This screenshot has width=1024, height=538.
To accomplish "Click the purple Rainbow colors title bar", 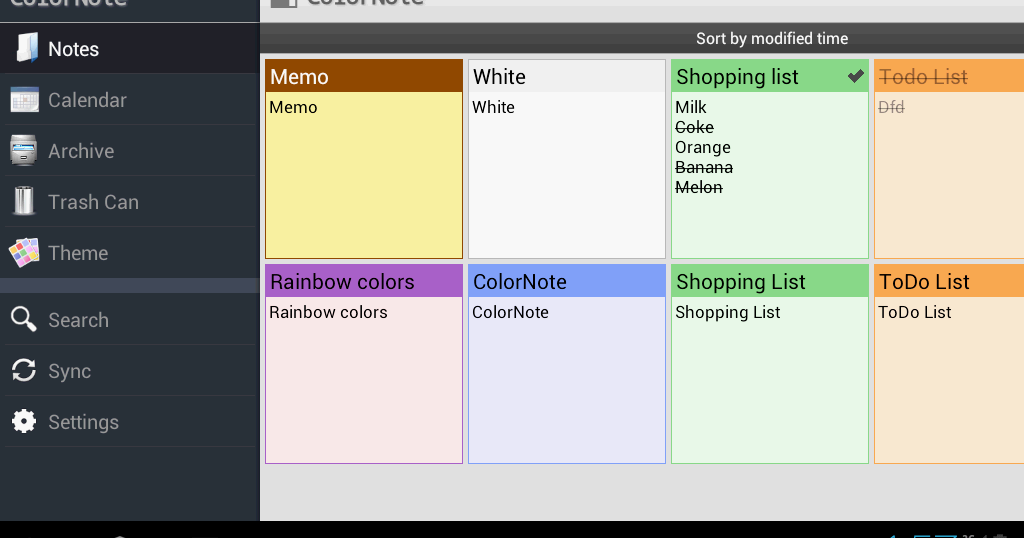I will pyautogui.click(x=364, y=282).
